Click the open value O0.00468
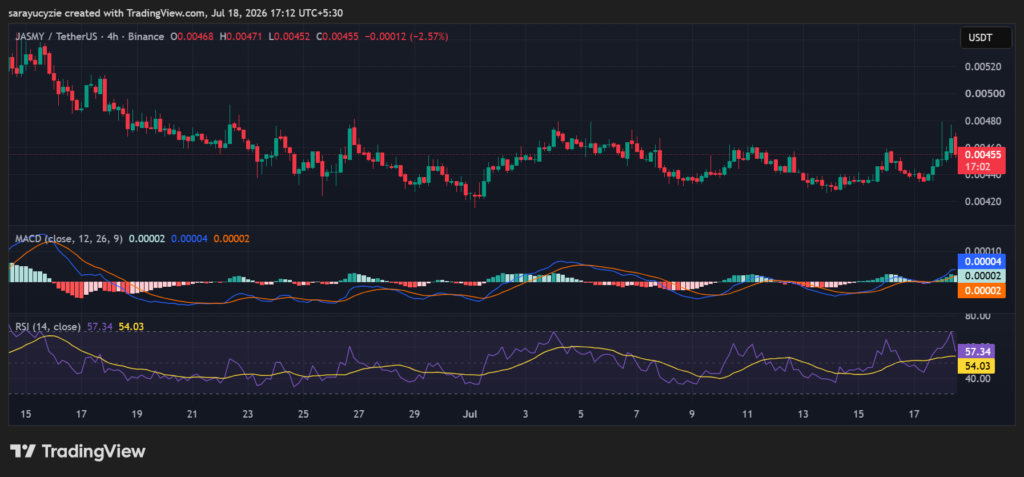The image size is (1024, 477). (x=193, y=37)
